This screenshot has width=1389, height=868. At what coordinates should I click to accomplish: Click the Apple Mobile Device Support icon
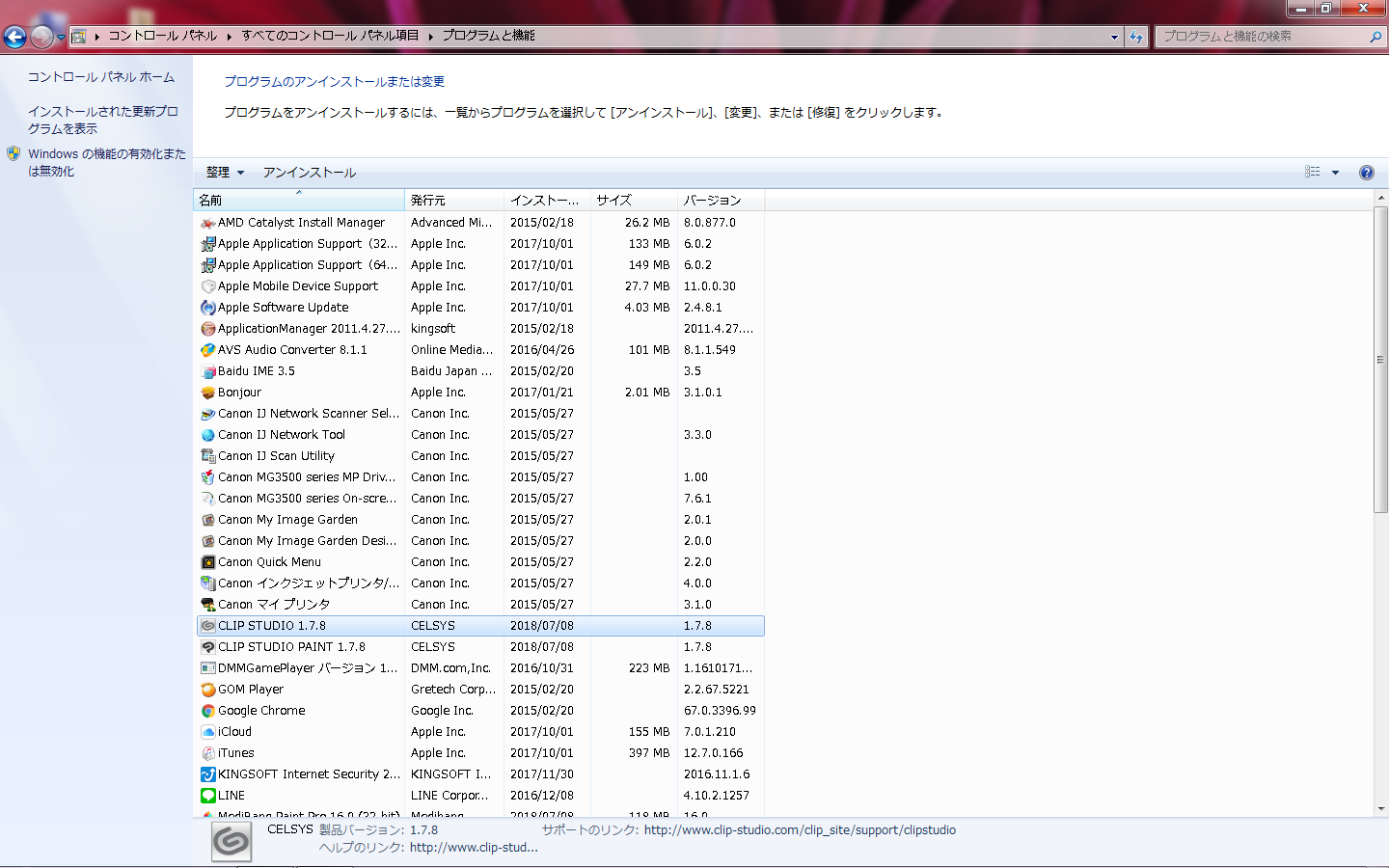[207, 286]
